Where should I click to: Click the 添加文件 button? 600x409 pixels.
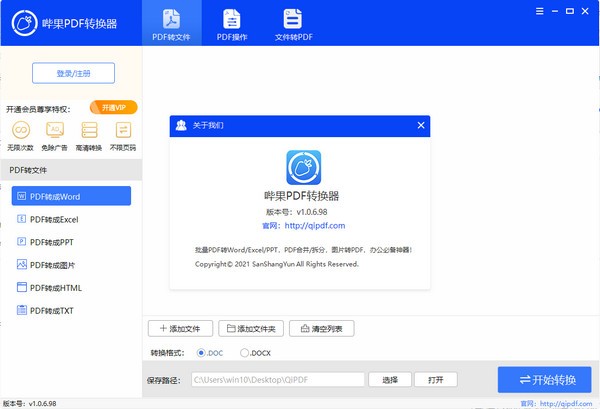point(180,328)
